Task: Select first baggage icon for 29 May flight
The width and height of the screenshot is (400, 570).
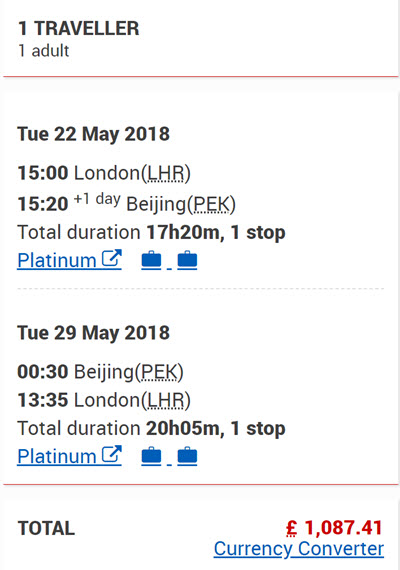Action: tap(151, 456)
